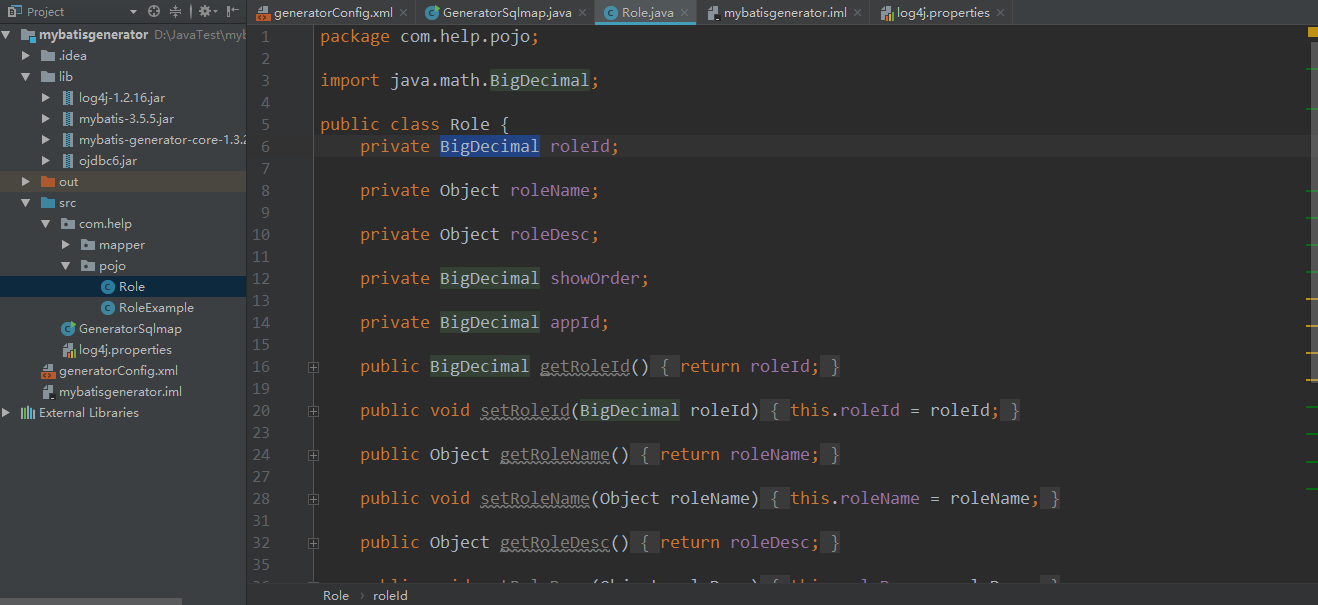Click the roleId breadcrumb in the bottom bar
The height and width of the screenshot is (605, 1318).
pos(390,595)
